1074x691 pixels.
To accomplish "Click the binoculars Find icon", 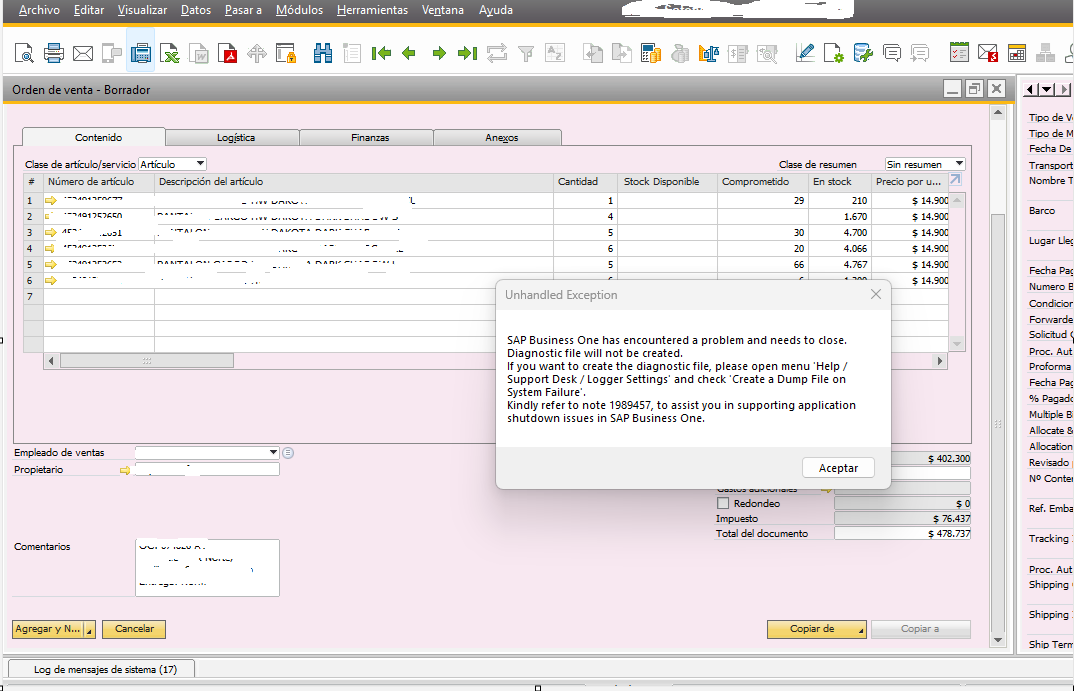I will click(323, 53).
